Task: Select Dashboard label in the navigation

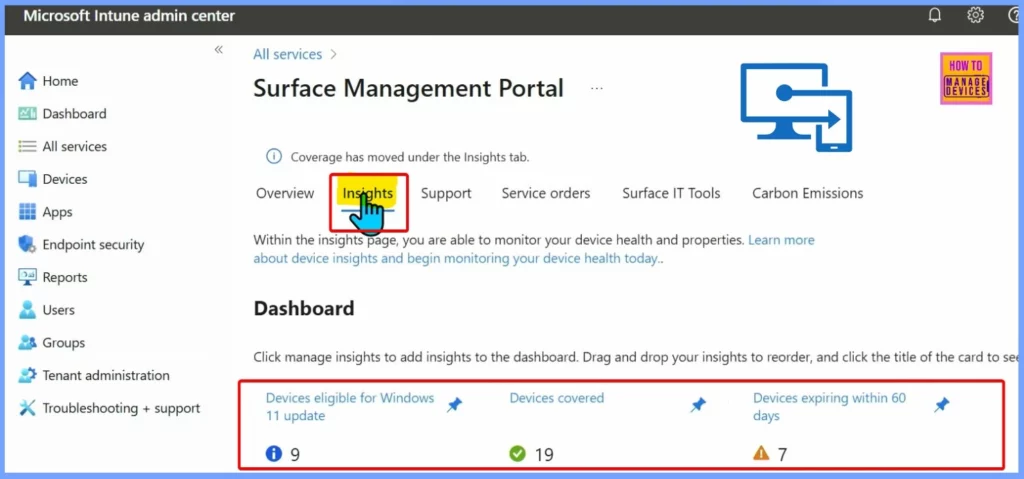Action: tap(74, 114)
